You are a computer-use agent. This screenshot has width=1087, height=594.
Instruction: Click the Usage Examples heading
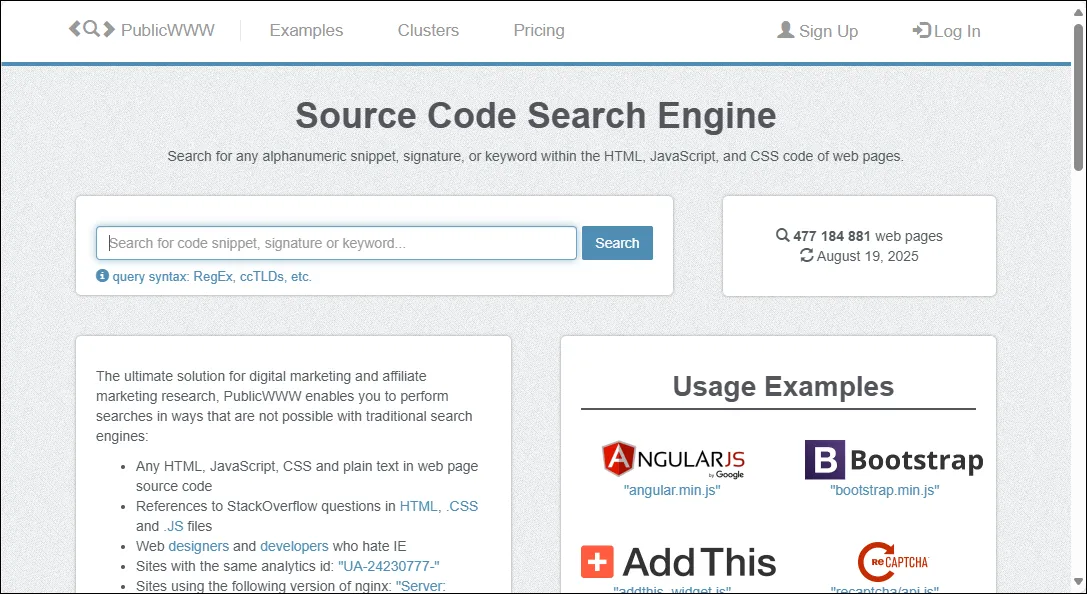[x=783, y=387]
